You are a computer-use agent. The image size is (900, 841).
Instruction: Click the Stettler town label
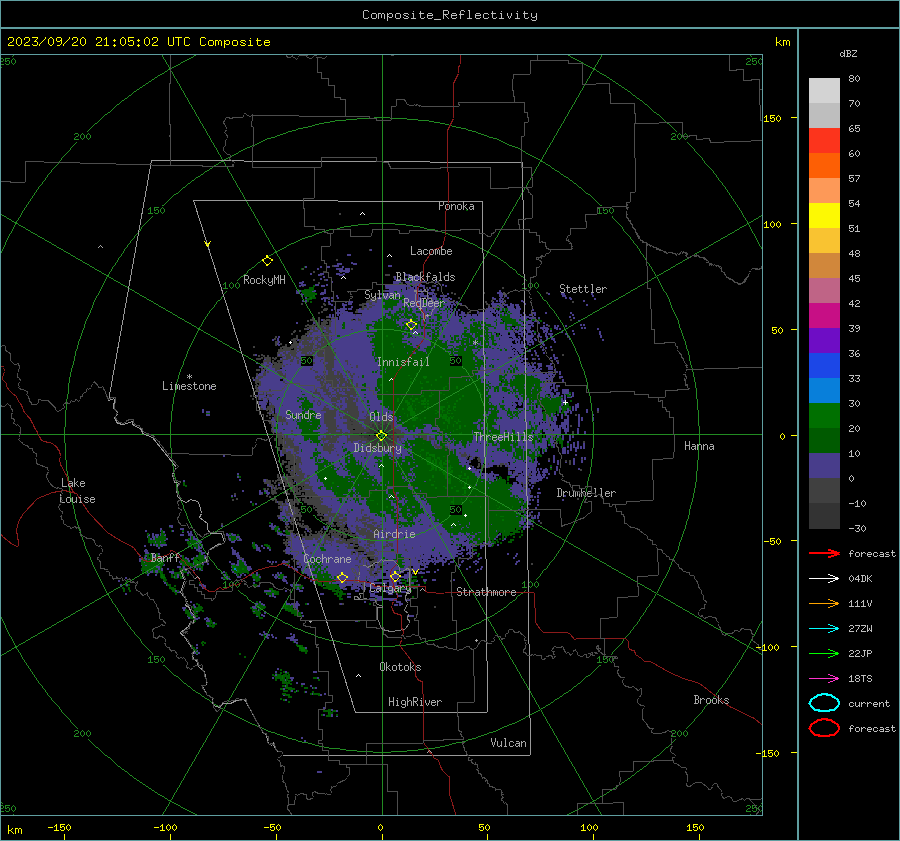pos(583,289)
